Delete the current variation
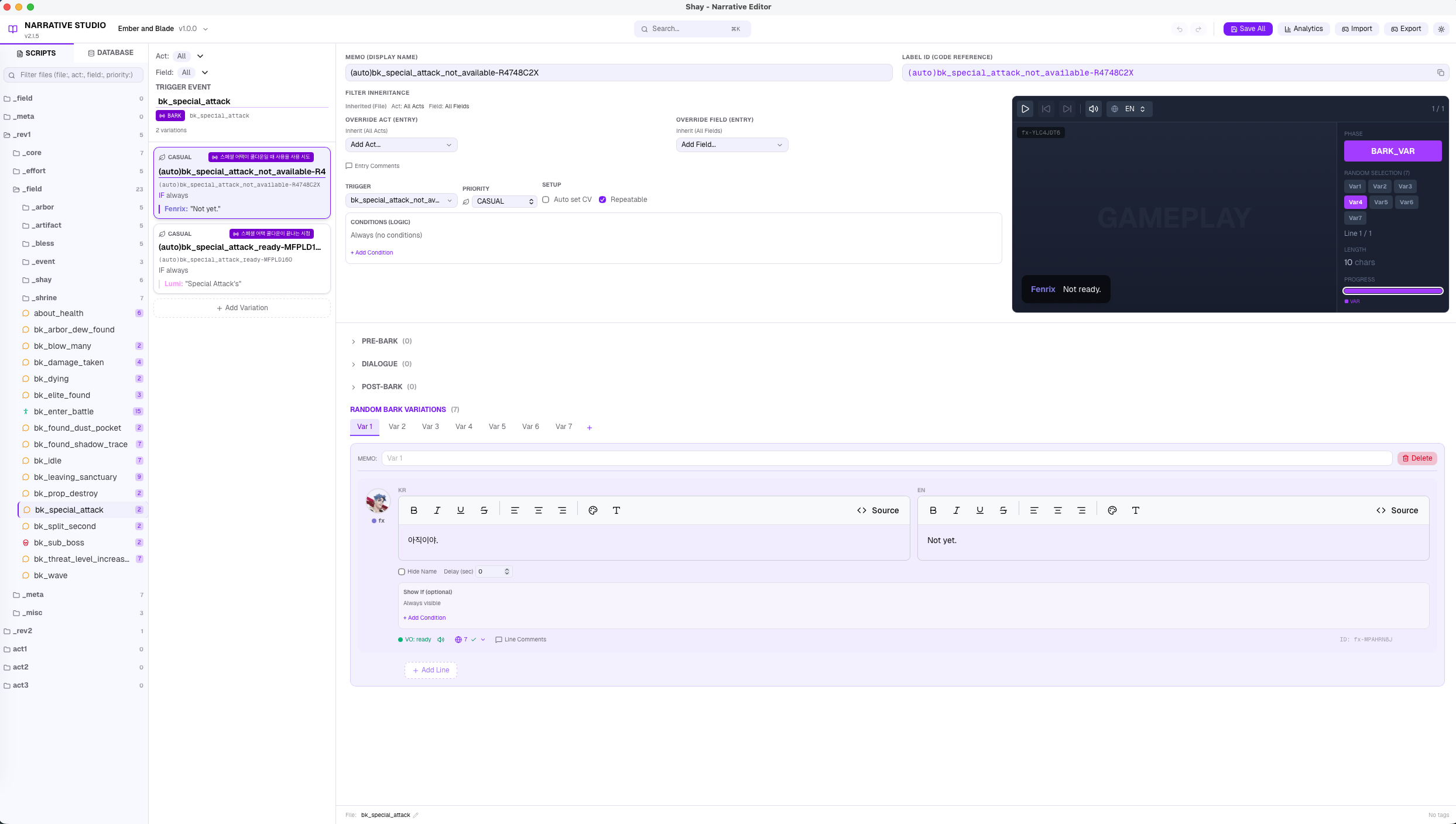The image size is (1456, 824). click(1417, 458)
